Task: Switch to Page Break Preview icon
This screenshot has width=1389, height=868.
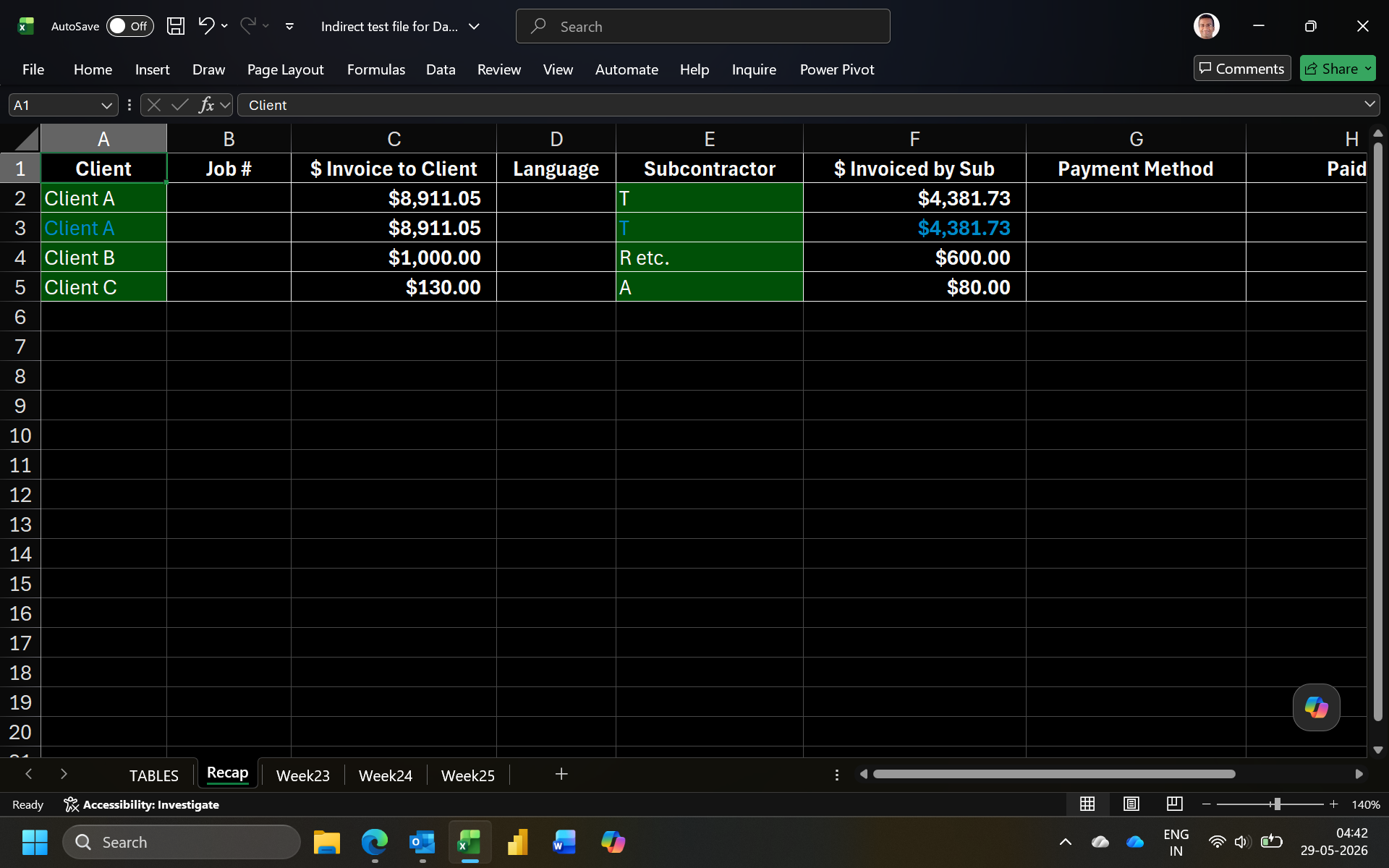Action: [x=1175, y=804]
